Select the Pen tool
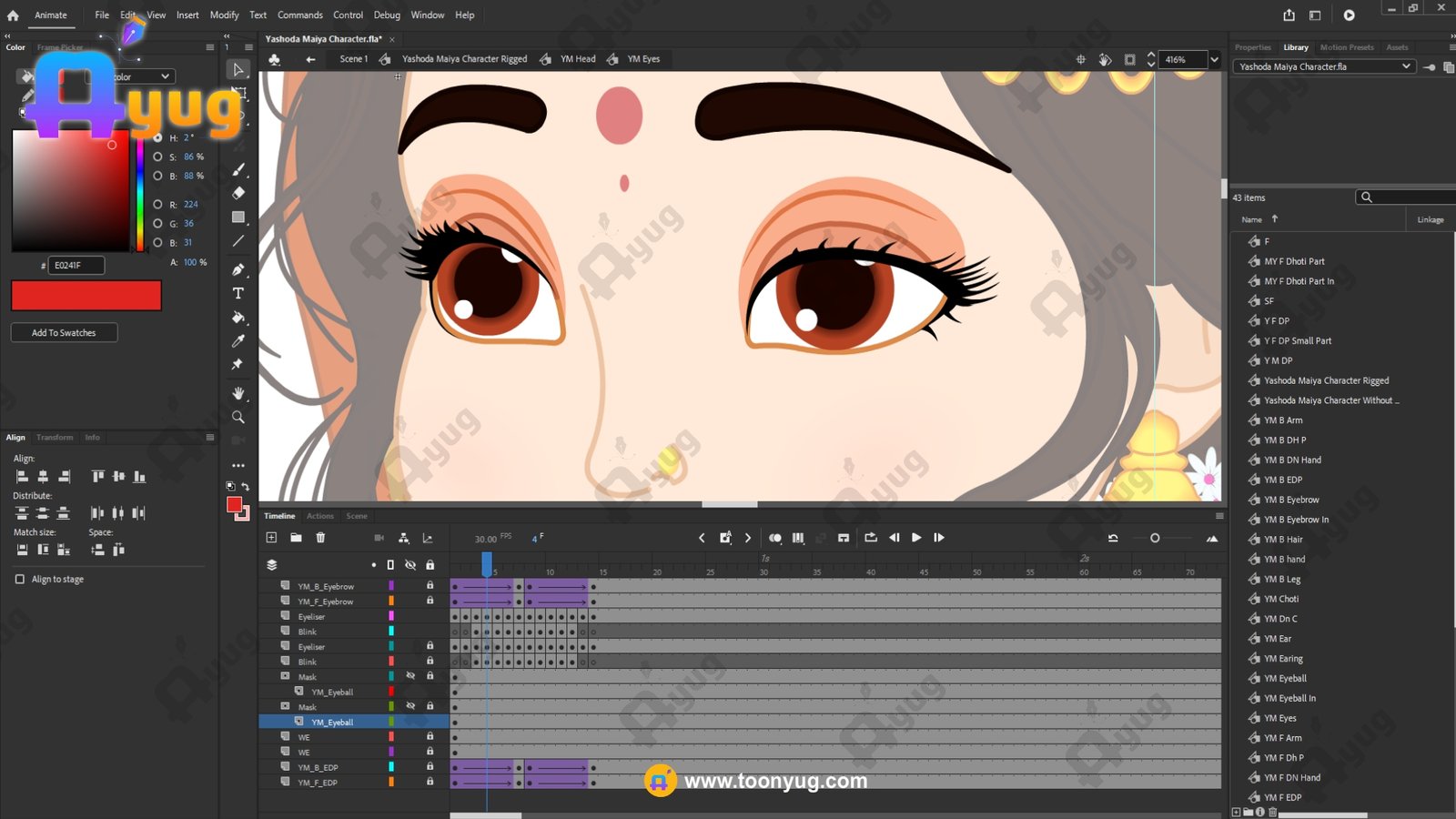Viewport: 1456px width, 819px height. (x=238, y=269)
